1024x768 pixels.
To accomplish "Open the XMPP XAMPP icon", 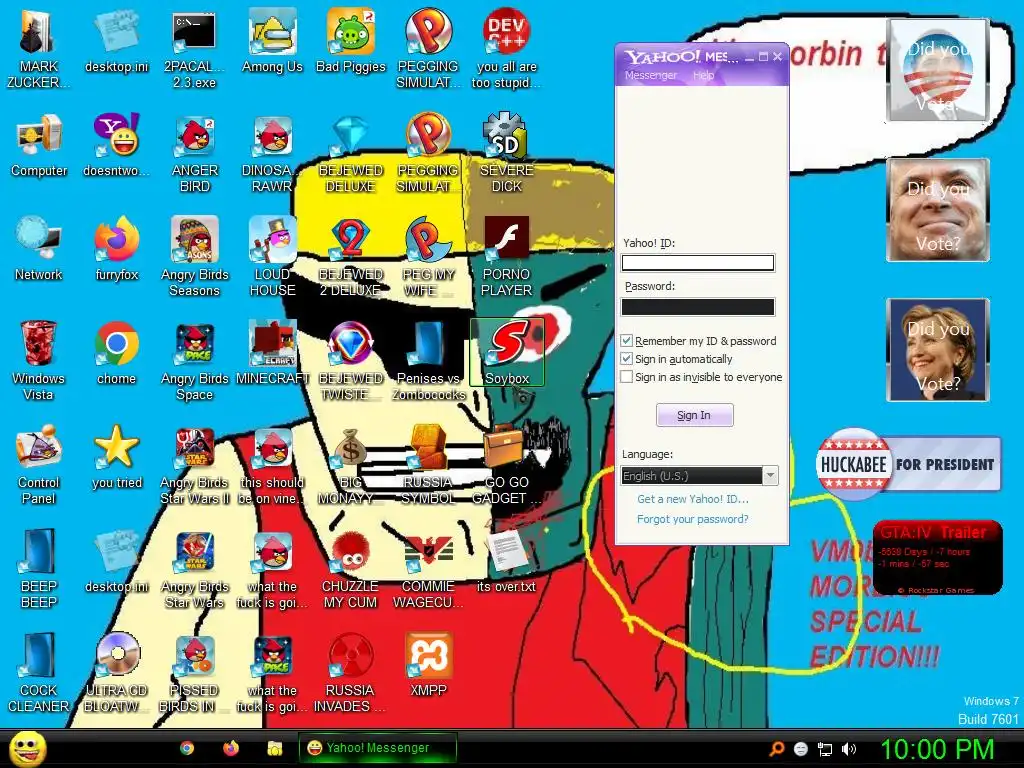I will [428, 665].
